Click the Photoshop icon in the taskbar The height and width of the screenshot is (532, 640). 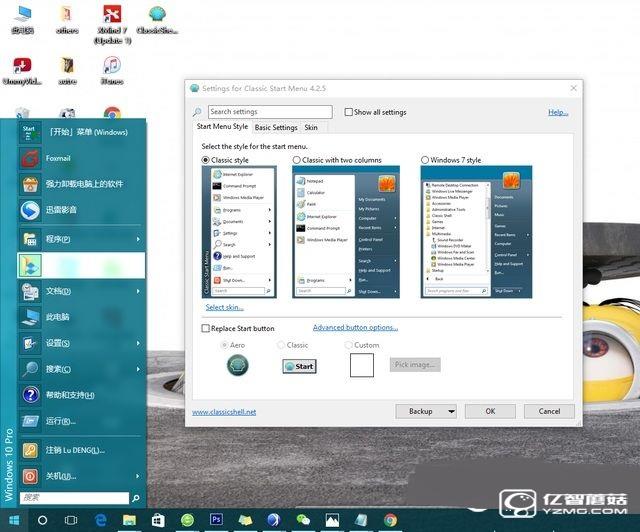coord(216,520)
